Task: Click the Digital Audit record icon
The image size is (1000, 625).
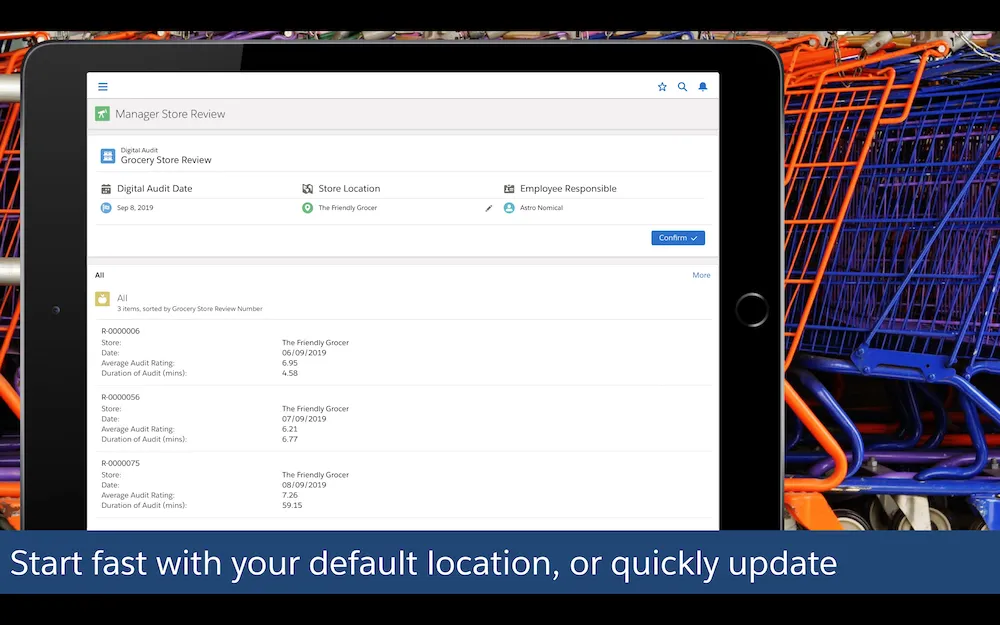Action: tap(108, 156)
